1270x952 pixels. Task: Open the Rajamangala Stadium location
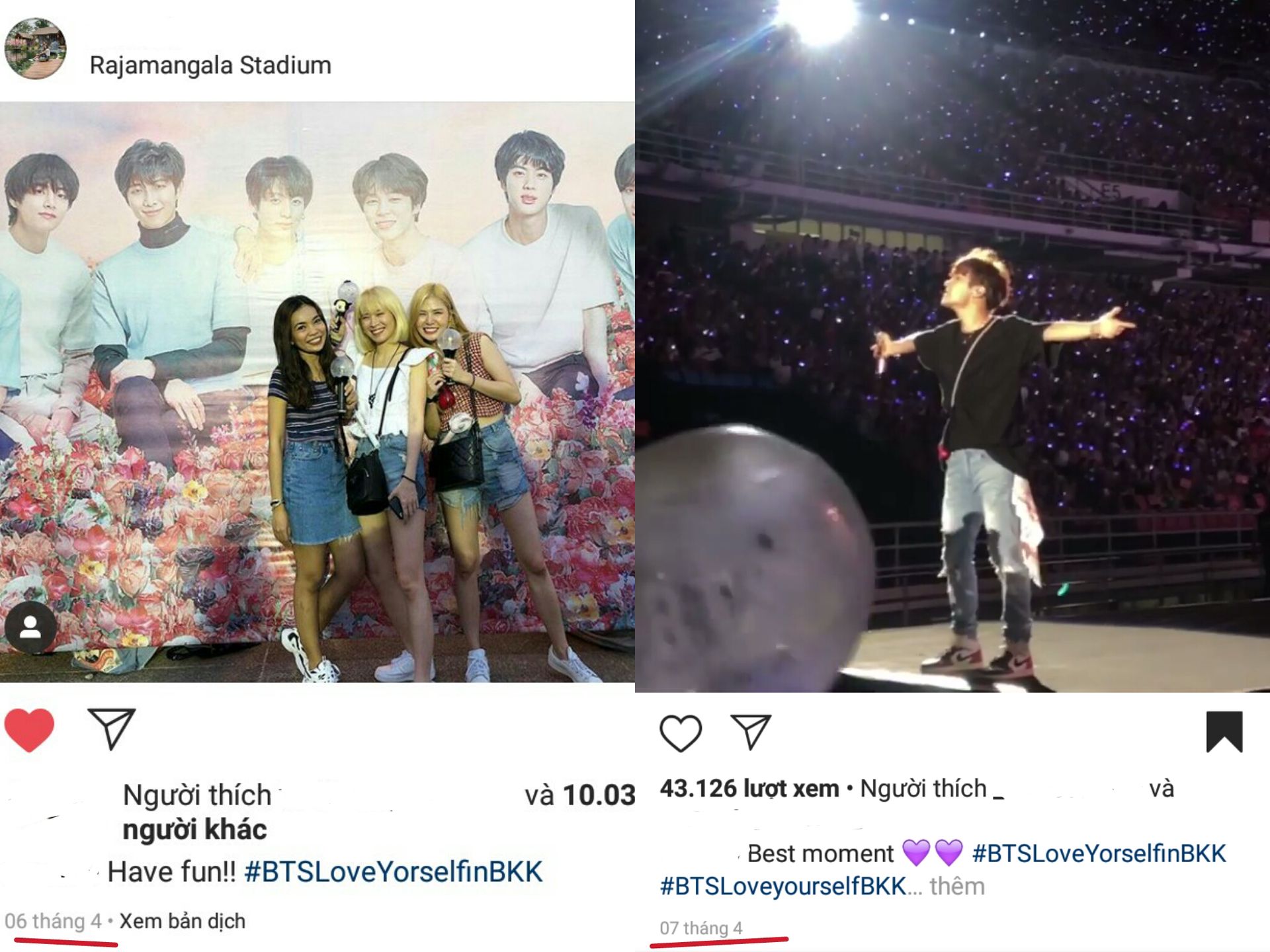click(210, 65)
